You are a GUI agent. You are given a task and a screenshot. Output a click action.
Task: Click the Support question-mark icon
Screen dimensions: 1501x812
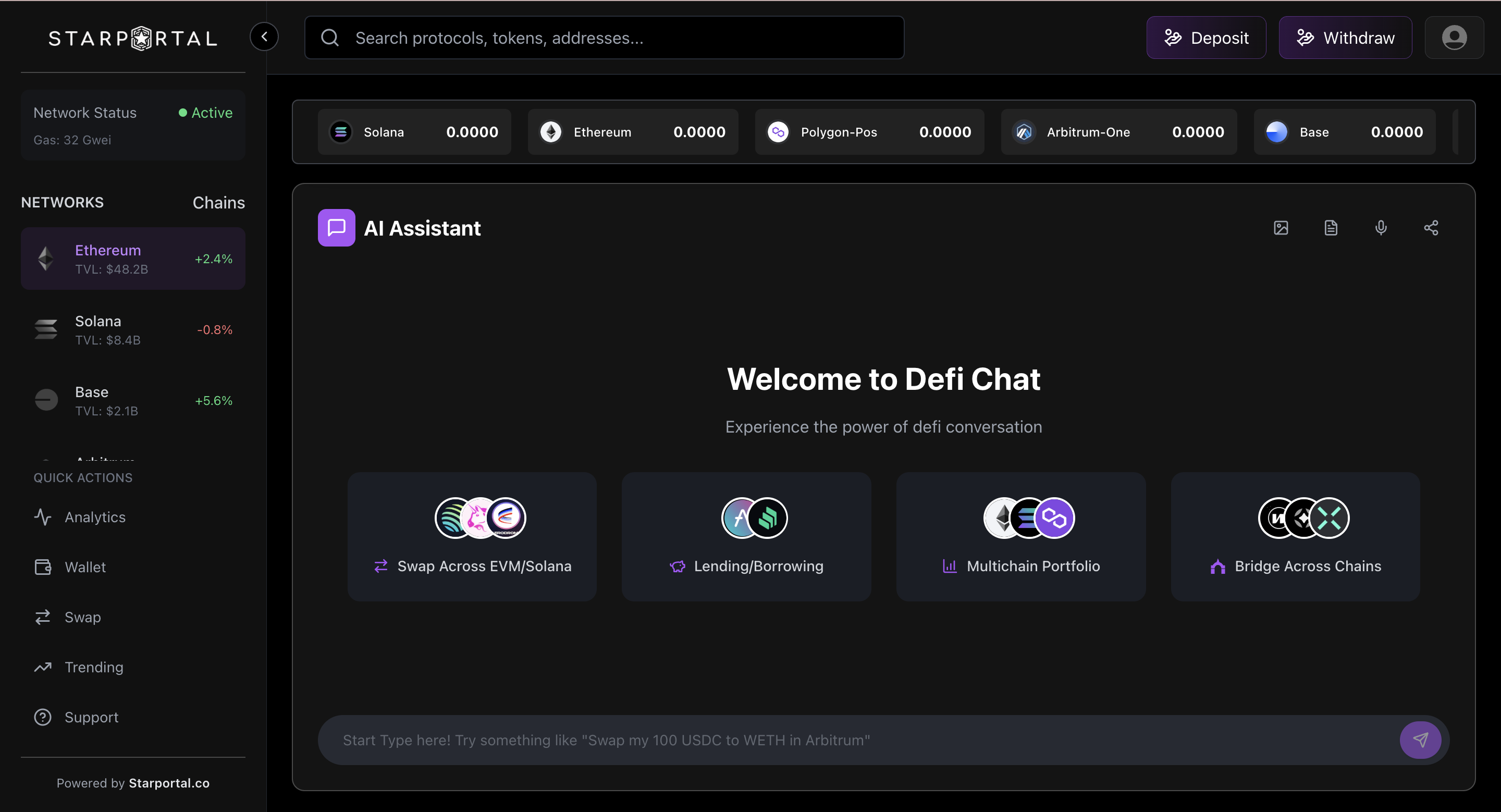(43, 717)
